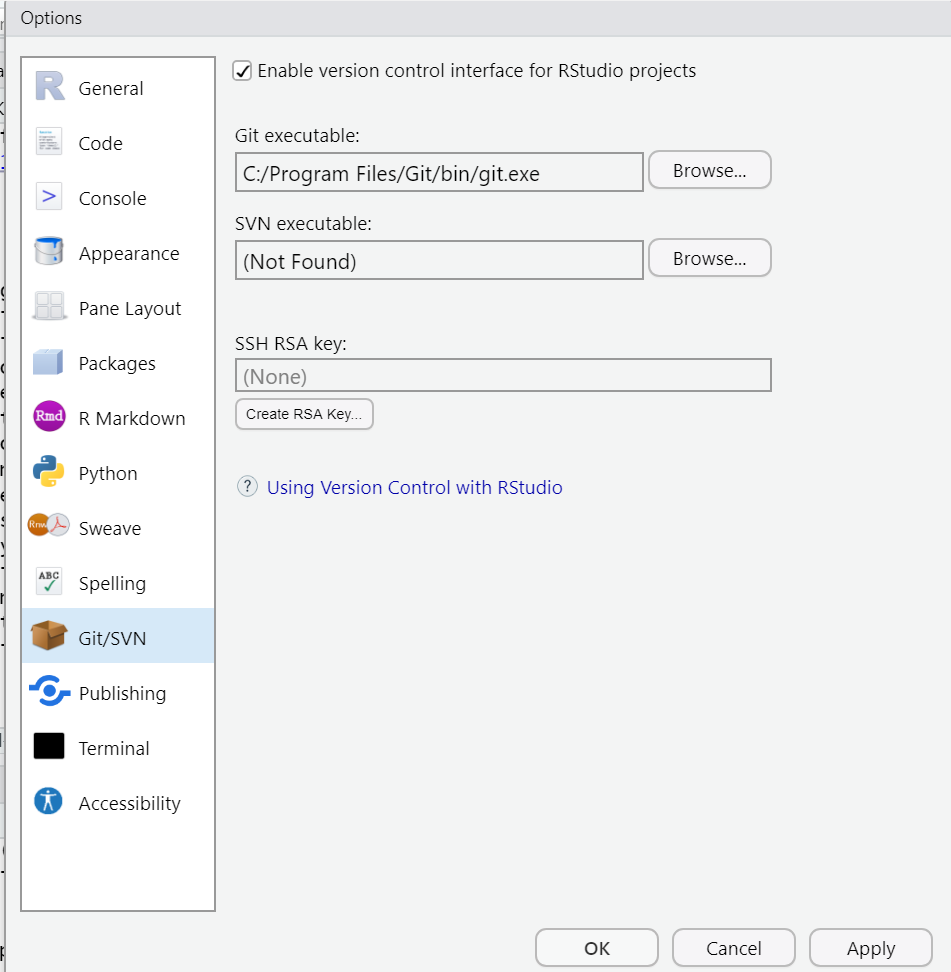
Task: Browse for the Git executable
Action: [710, 170]
